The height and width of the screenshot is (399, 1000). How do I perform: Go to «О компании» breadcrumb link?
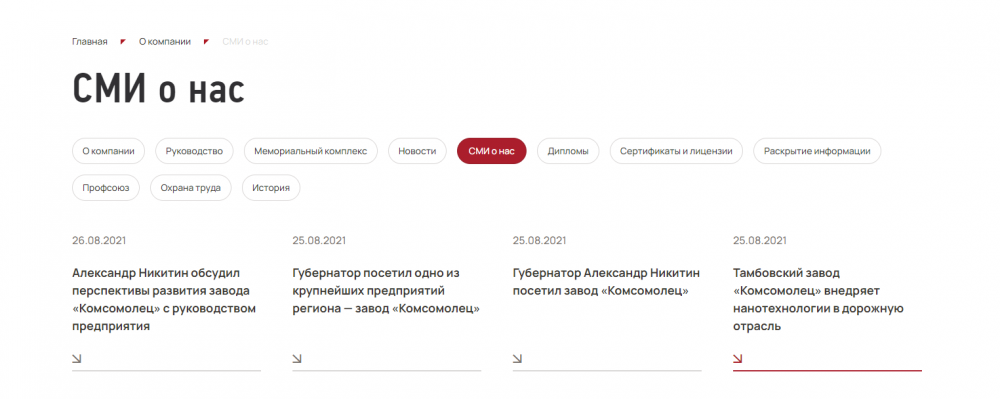click(x=165, y=42)
